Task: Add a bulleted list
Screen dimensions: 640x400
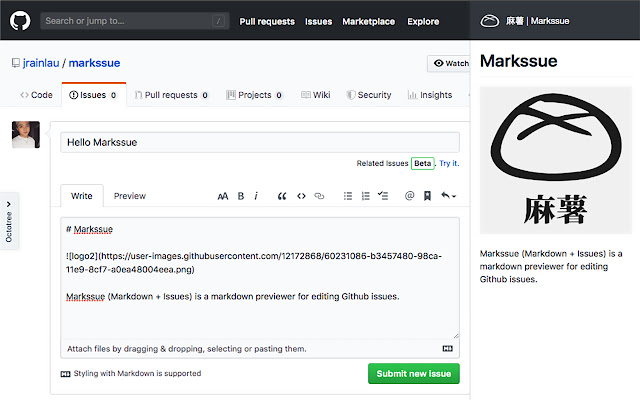Action: click(x=348, y=196)
